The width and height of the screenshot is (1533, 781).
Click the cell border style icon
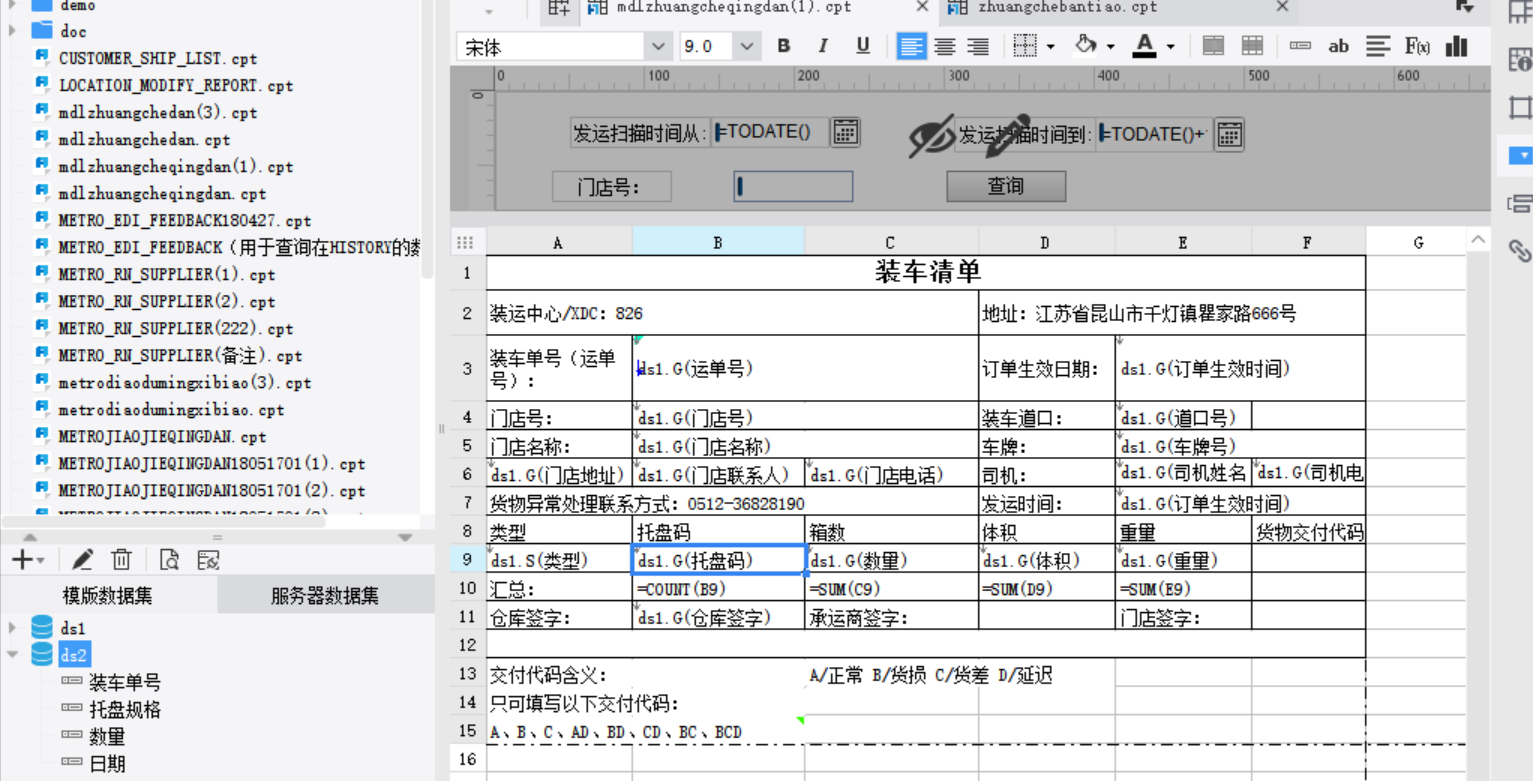click(x=1025, y=46)
